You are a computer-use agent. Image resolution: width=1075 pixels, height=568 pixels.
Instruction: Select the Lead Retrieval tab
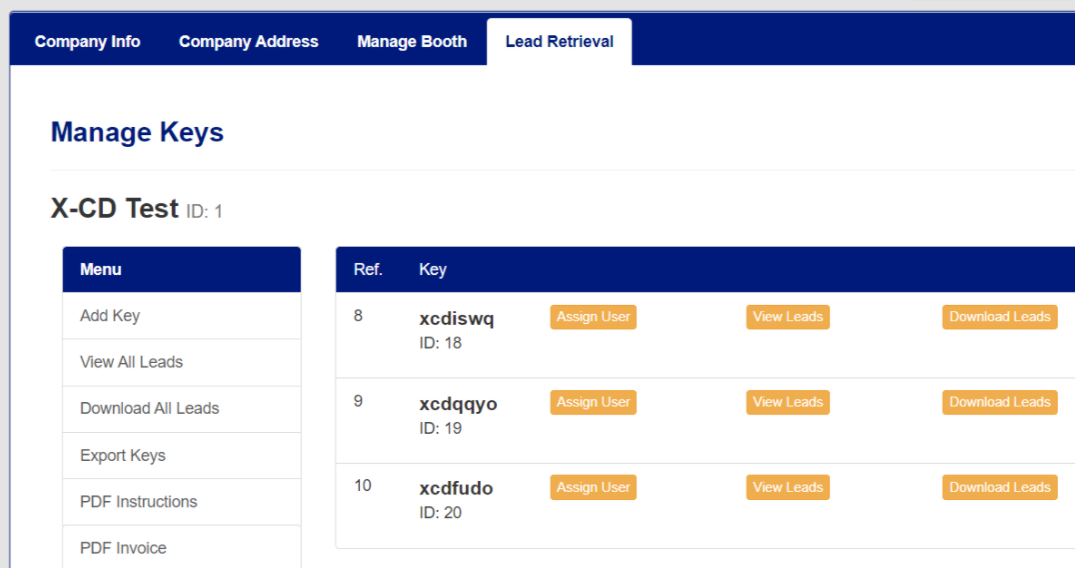coord(559,42)
